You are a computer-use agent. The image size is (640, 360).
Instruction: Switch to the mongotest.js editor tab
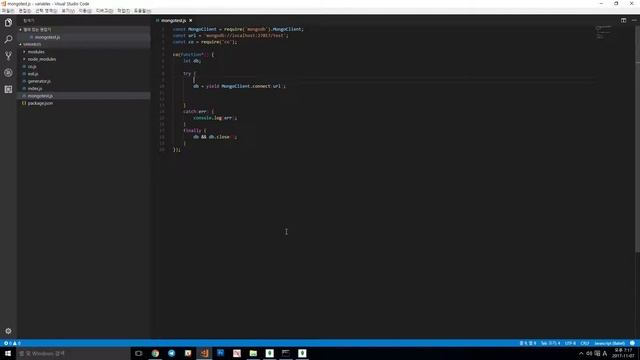click(x=173, y=20)
